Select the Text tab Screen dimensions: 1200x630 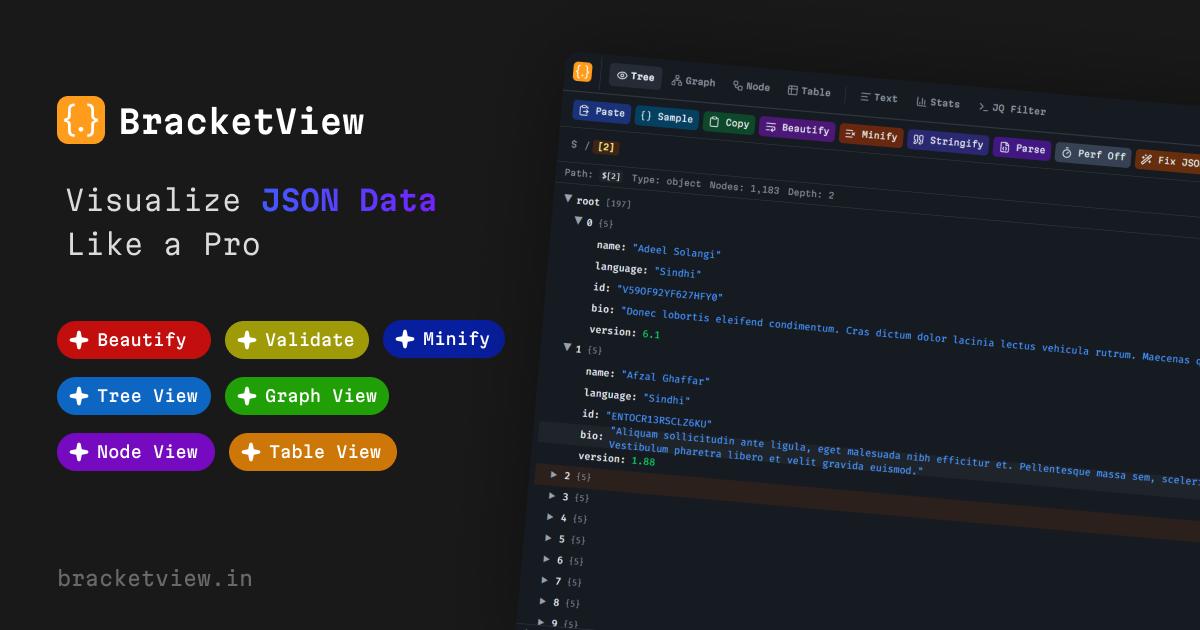(x=880, y=97)
